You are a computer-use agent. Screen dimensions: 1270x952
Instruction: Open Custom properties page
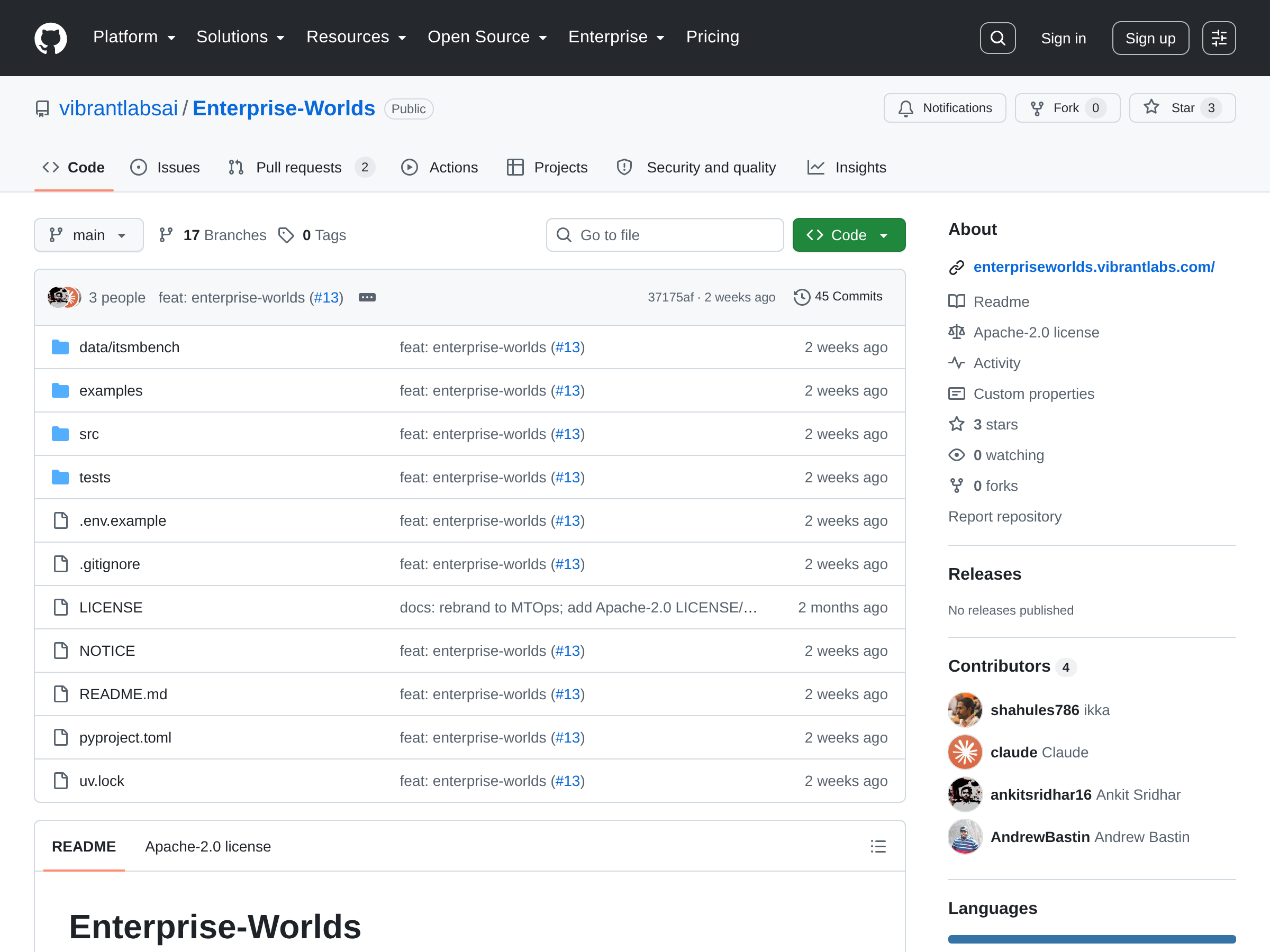pos(1033,394)
